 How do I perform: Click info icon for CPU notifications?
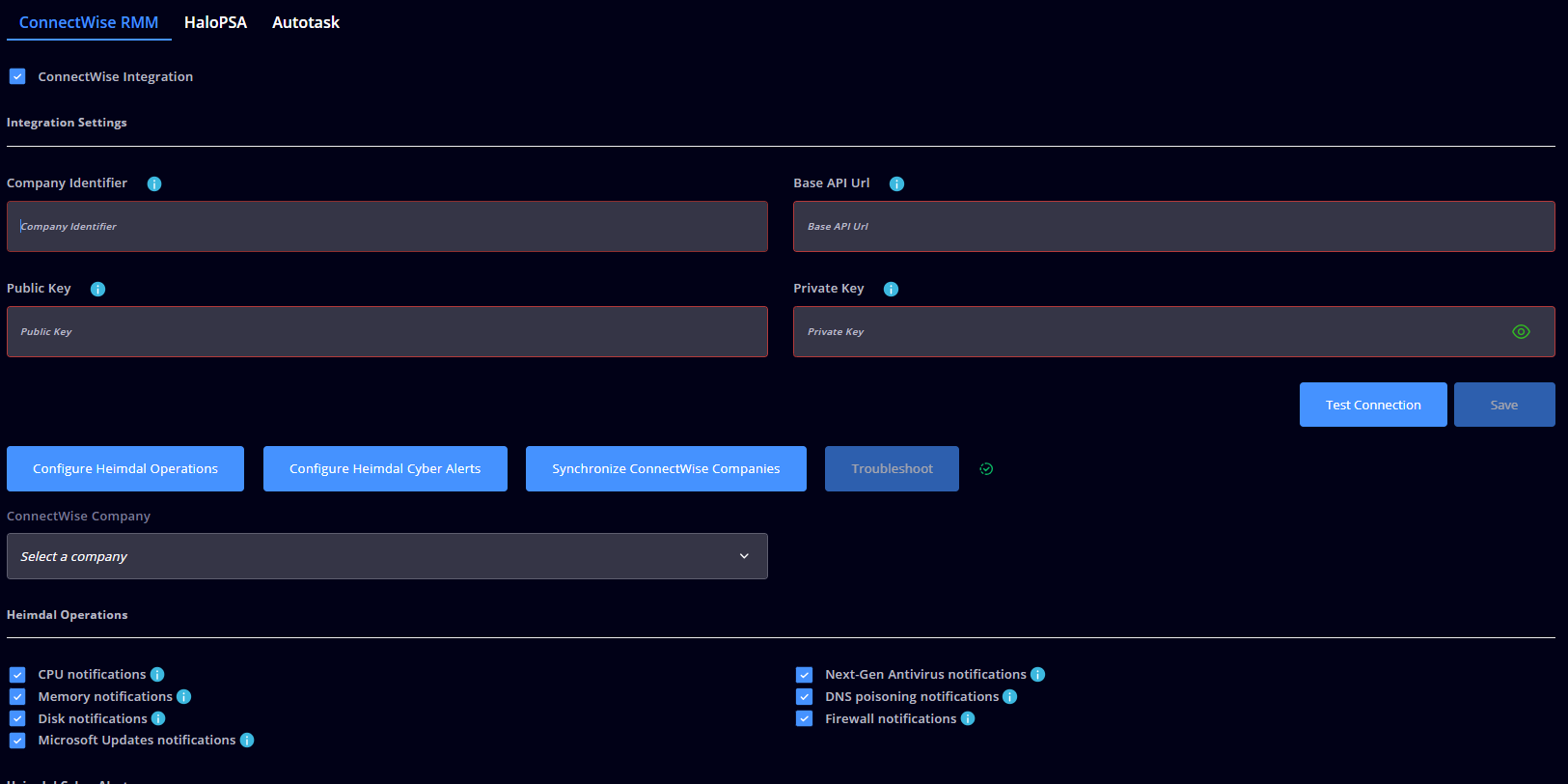[x=157, y=675]
